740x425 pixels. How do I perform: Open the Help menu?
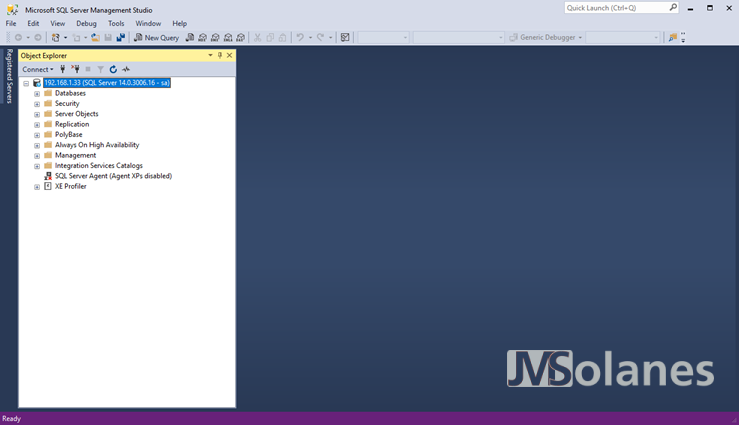(179, 23)
